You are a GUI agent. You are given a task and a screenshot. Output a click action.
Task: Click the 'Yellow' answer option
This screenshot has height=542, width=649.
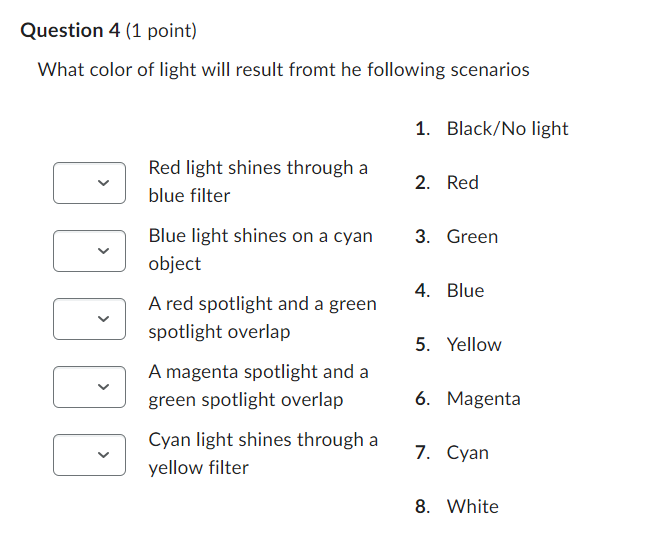474,344
